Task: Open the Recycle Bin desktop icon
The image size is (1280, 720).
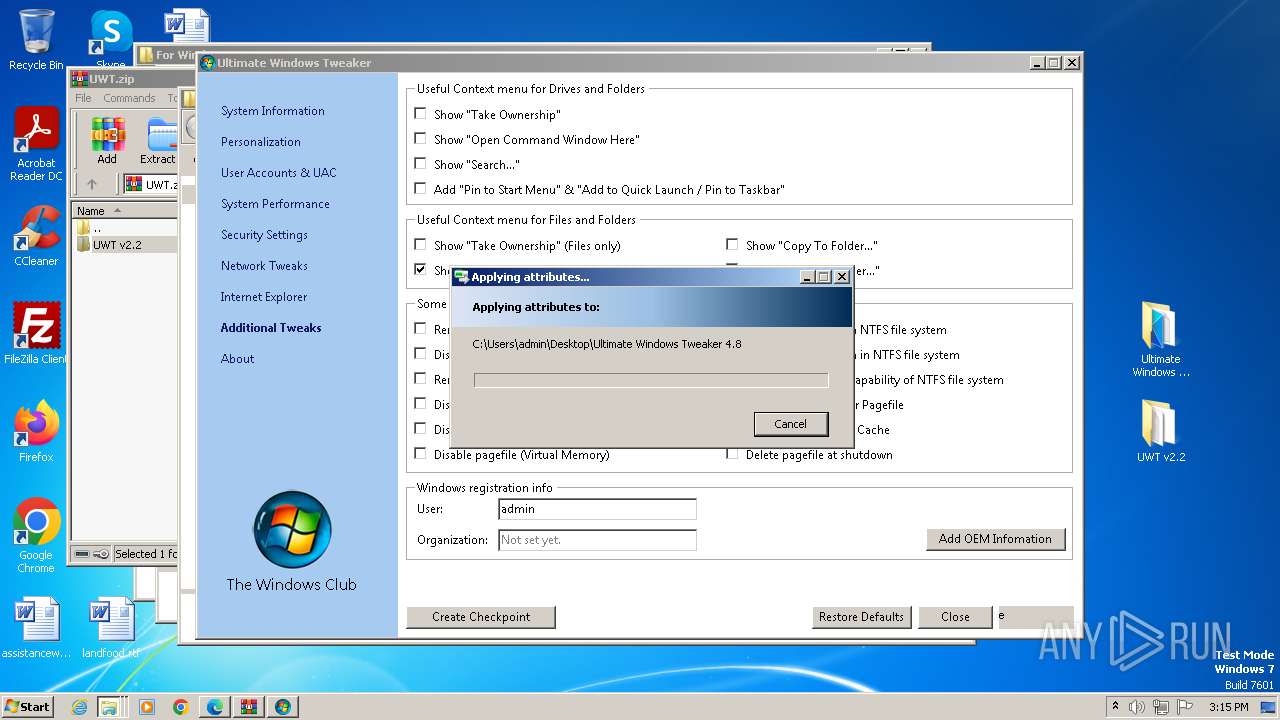Action: click(x=36, y=40)
